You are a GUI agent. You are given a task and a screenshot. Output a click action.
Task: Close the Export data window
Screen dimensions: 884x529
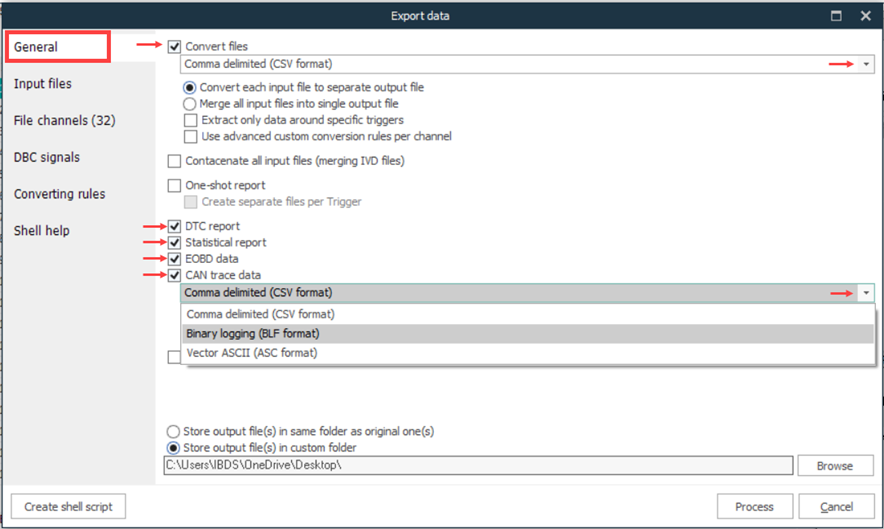pyautogui.click(x=866, y=16)
